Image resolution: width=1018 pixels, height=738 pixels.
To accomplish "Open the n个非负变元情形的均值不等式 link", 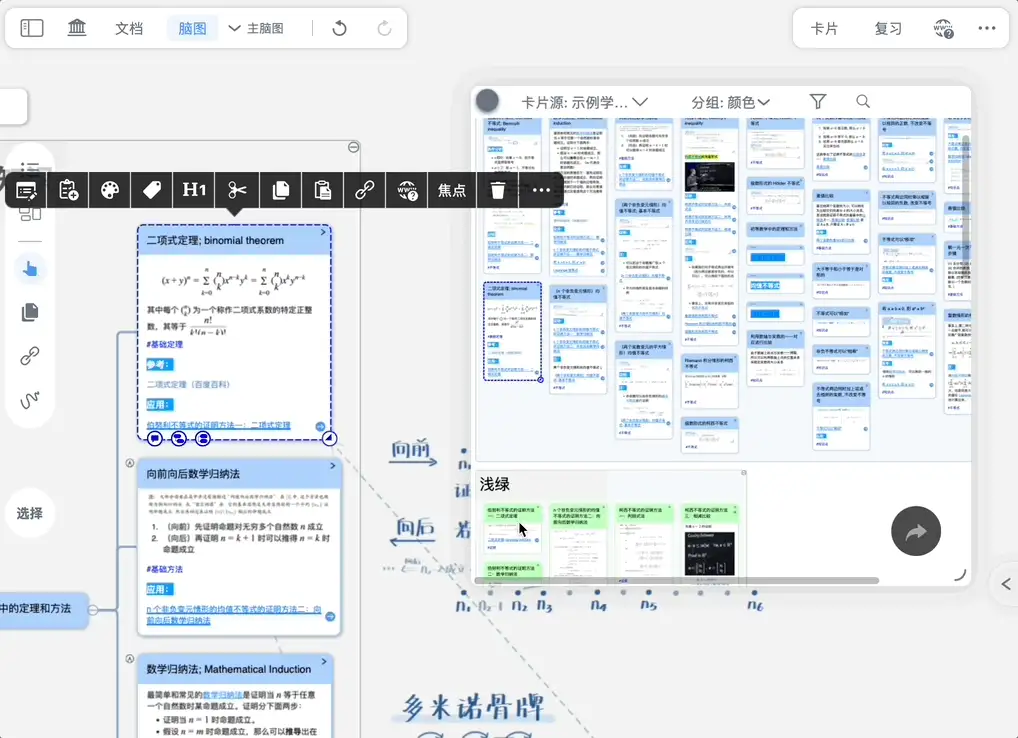I will pyautogui.click(x=234, y=615).
